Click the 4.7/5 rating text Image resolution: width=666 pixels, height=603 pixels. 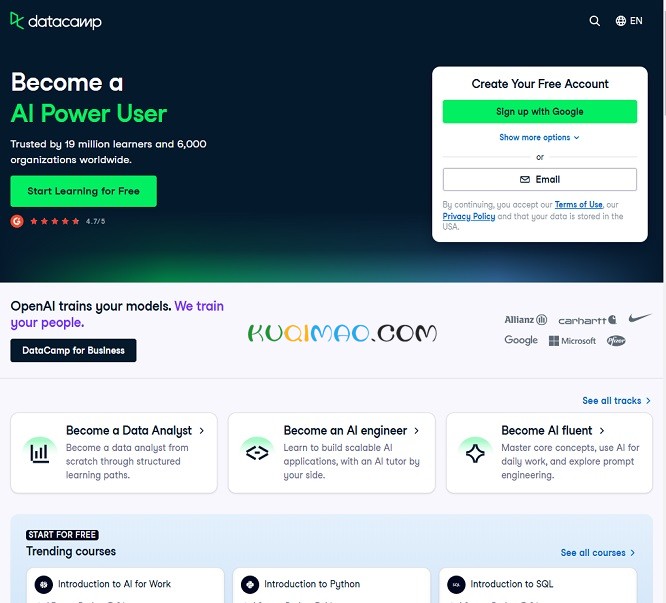(95, 221)
